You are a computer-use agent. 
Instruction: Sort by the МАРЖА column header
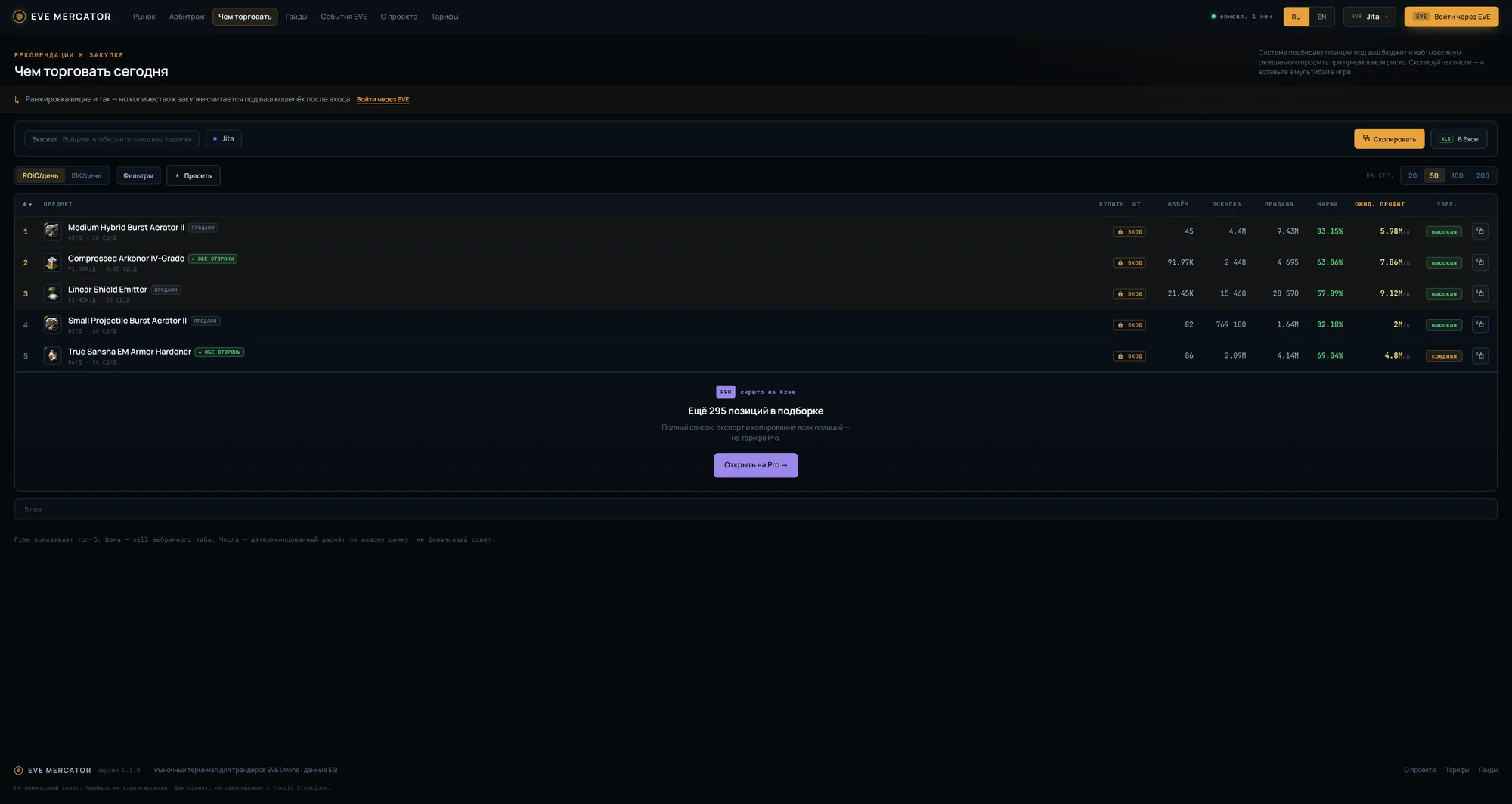1328,204
